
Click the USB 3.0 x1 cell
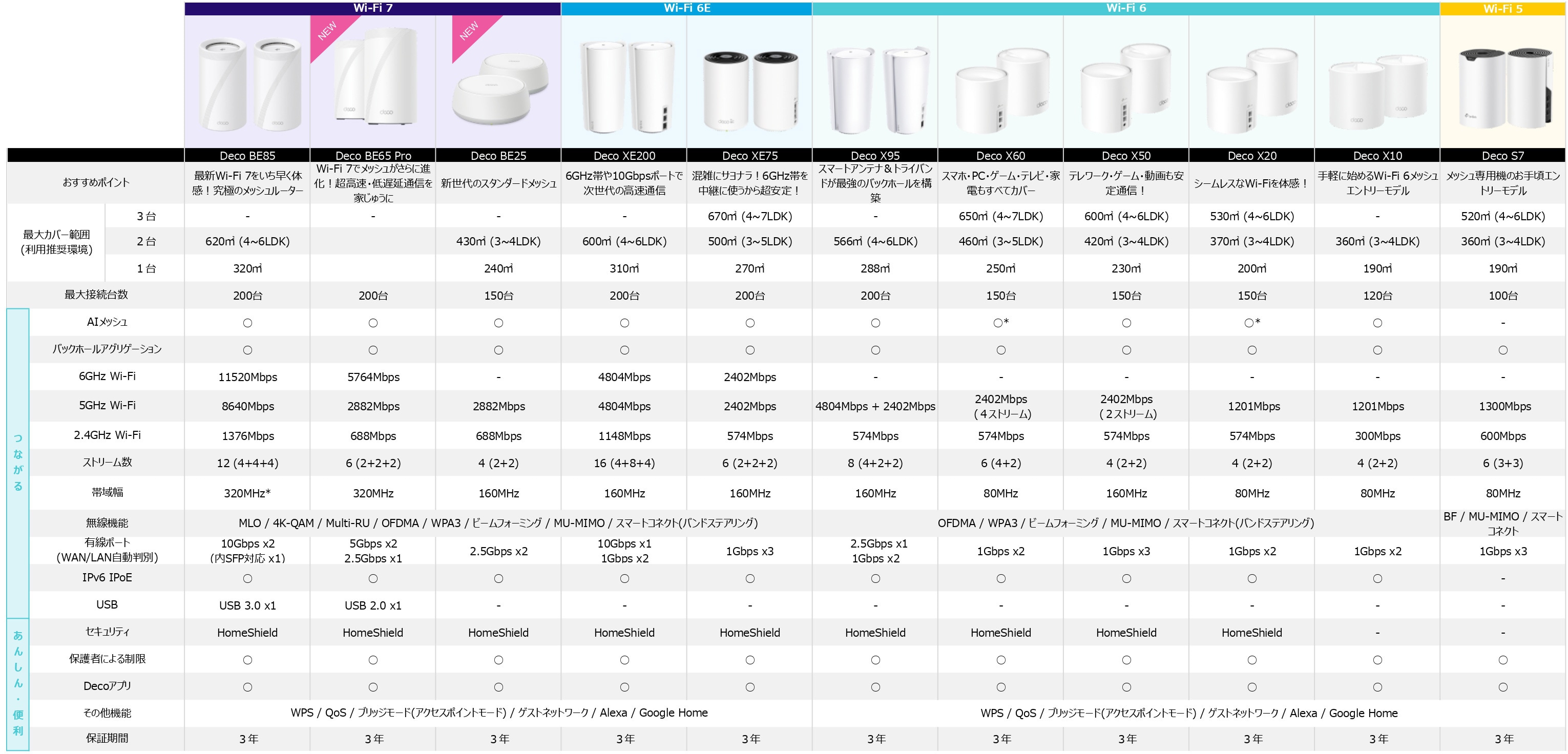coord(247,605)
